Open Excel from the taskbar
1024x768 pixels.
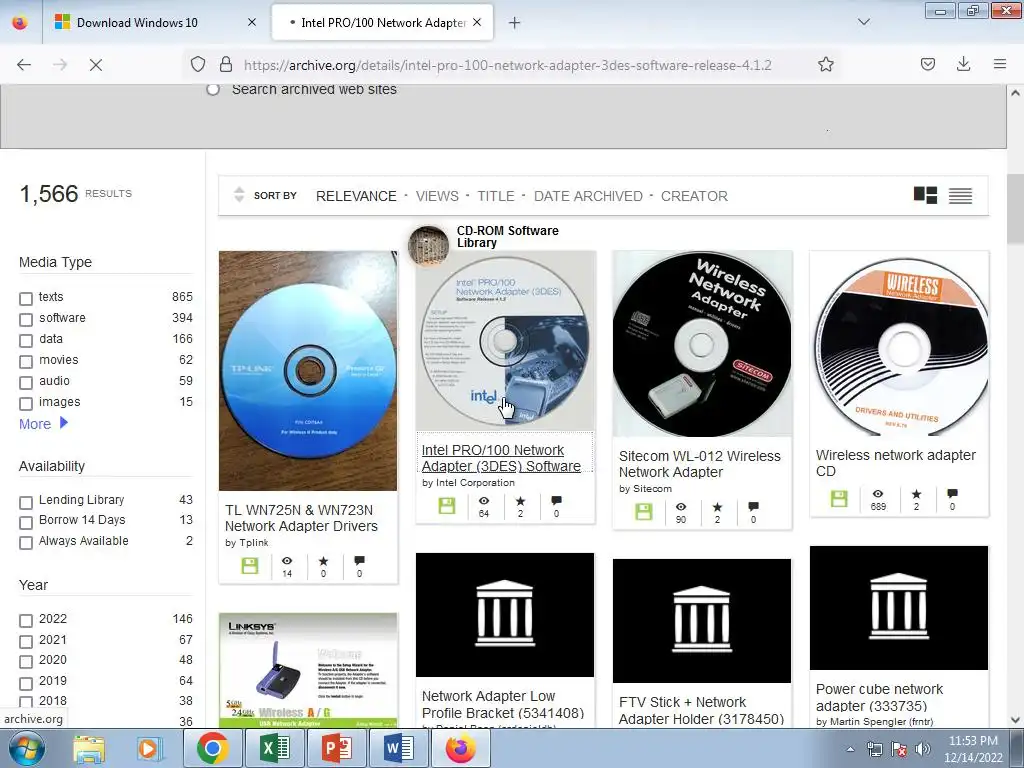275,748
